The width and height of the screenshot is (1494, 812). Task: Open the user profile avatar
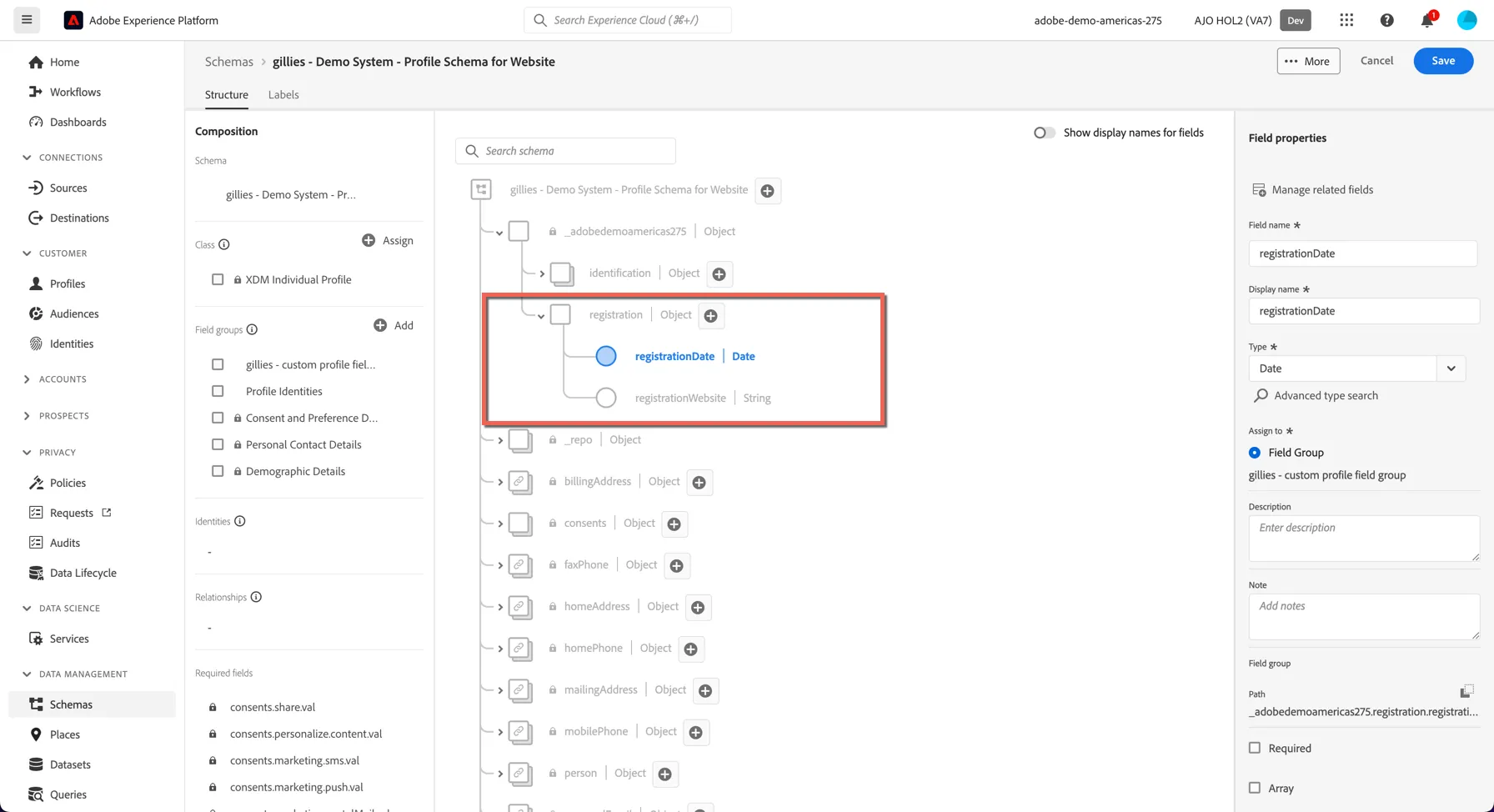1466,20
